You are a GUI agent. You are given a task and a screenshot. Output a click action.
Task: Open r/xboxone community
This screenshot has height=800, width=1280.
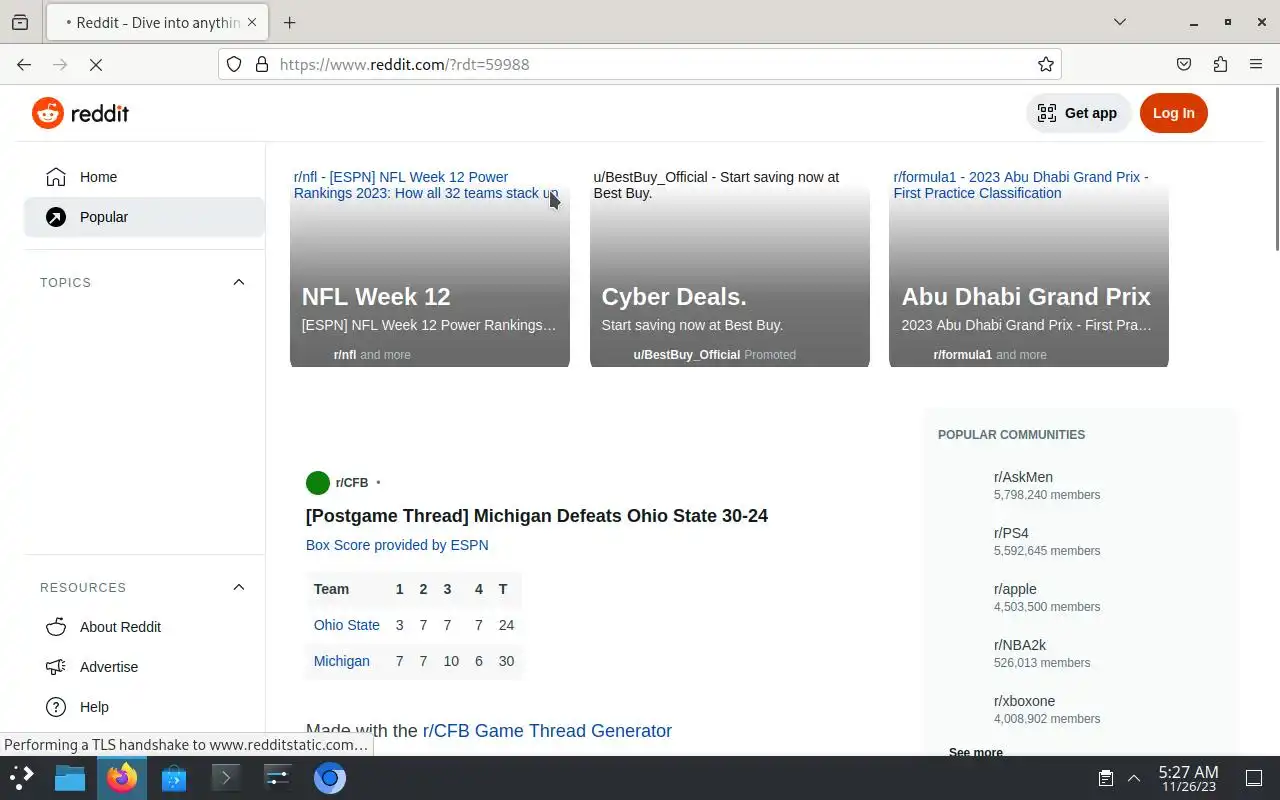(x=1024, y=701)
